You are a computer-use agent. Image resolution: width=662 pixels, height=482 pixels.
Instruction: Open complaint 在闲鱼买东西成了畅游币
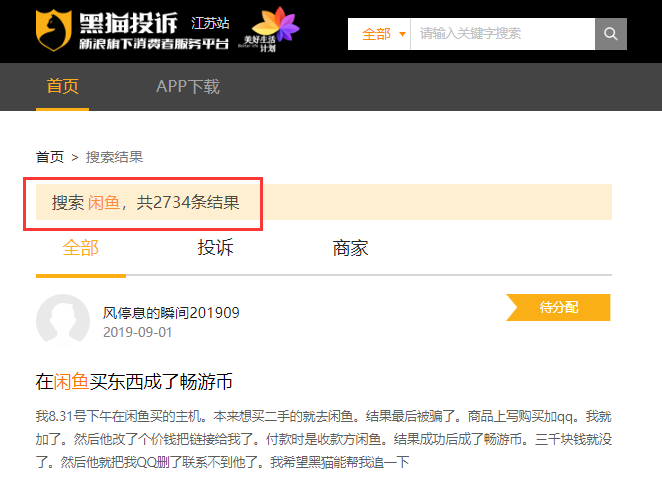point(134,382)
